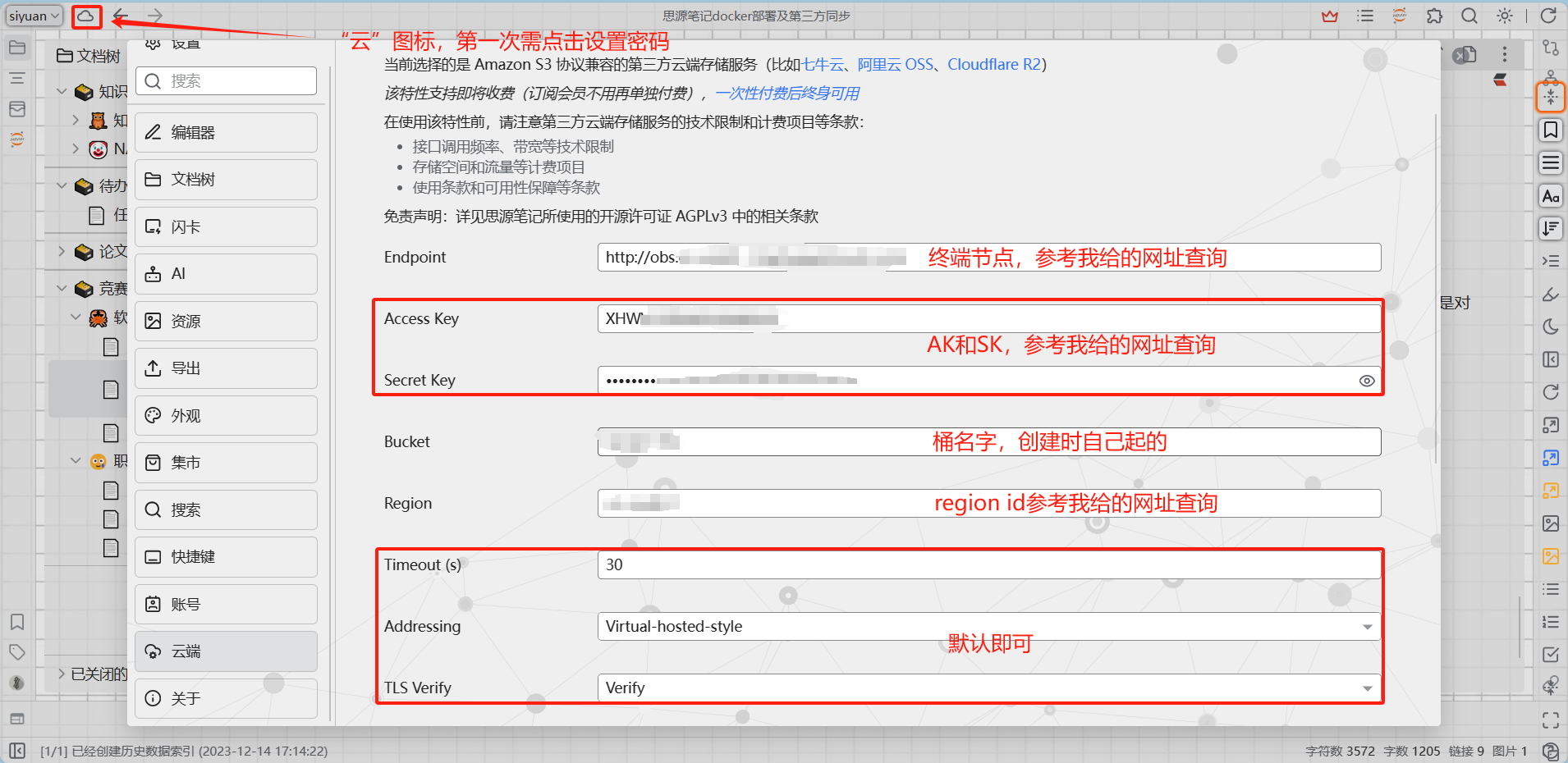This screenshot has height=763, width=1568.
Task: Open global search magnifier in top bar
Action: pos(1469,16)
